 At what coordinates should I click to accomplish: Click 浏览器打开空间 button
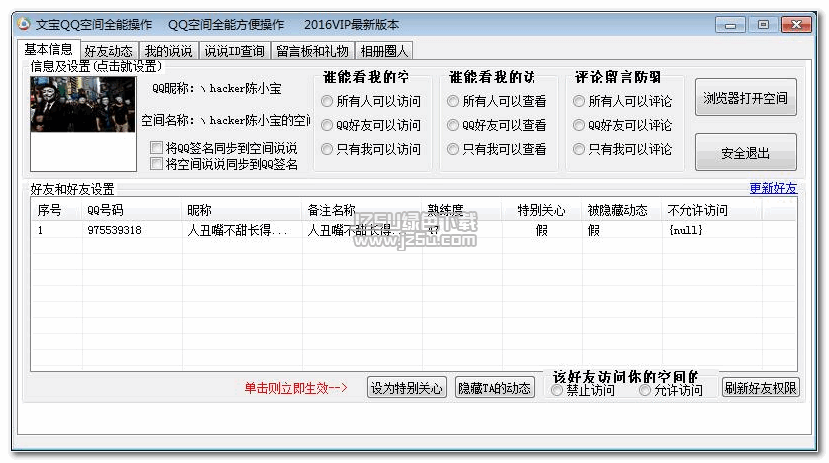[745, 98]
